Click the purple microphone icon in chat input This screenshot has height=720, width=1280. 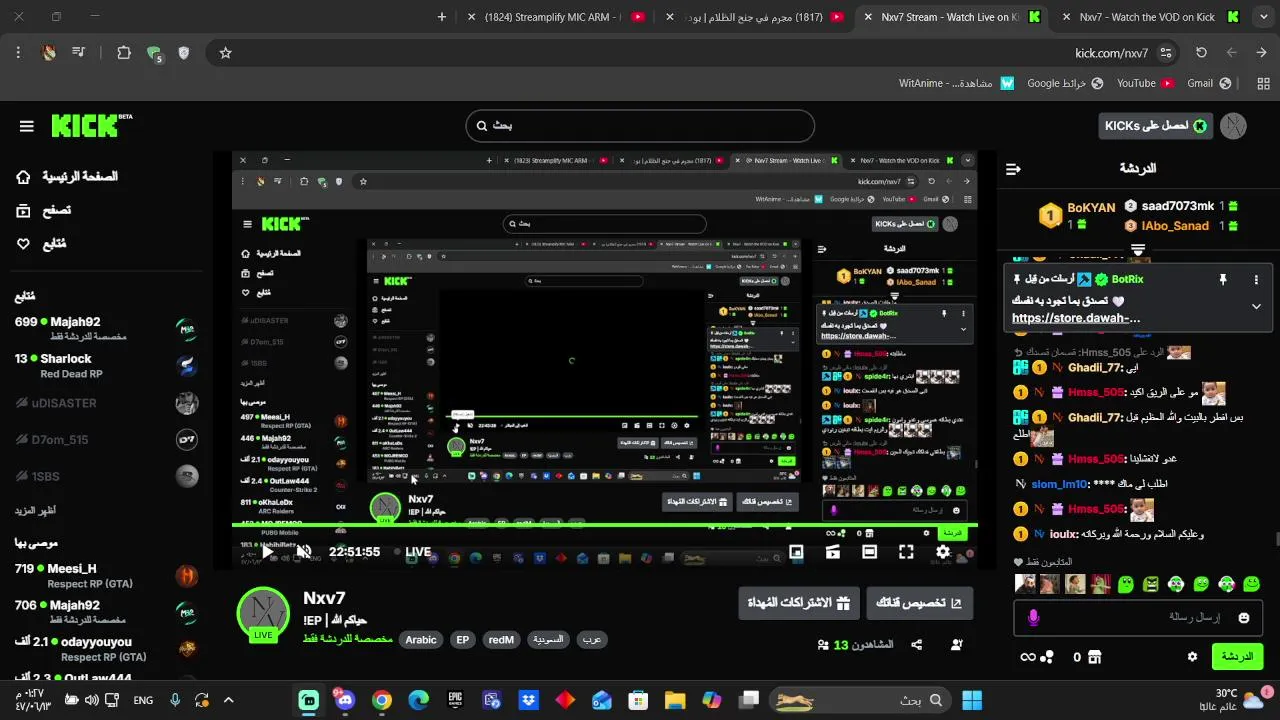point(1034,618)
